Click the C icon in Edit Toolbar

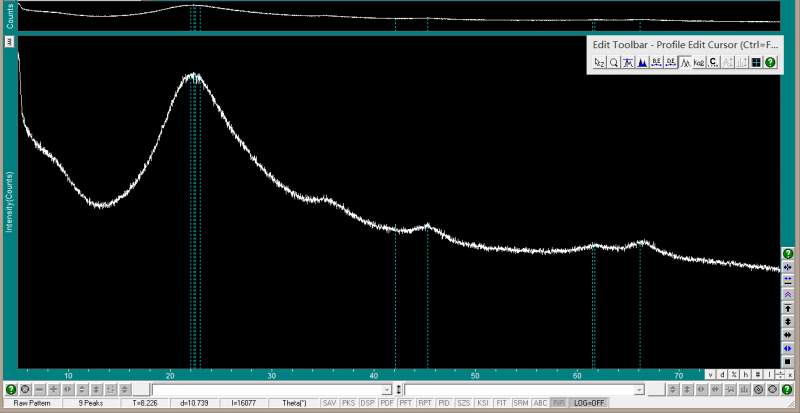click(713, 62)
